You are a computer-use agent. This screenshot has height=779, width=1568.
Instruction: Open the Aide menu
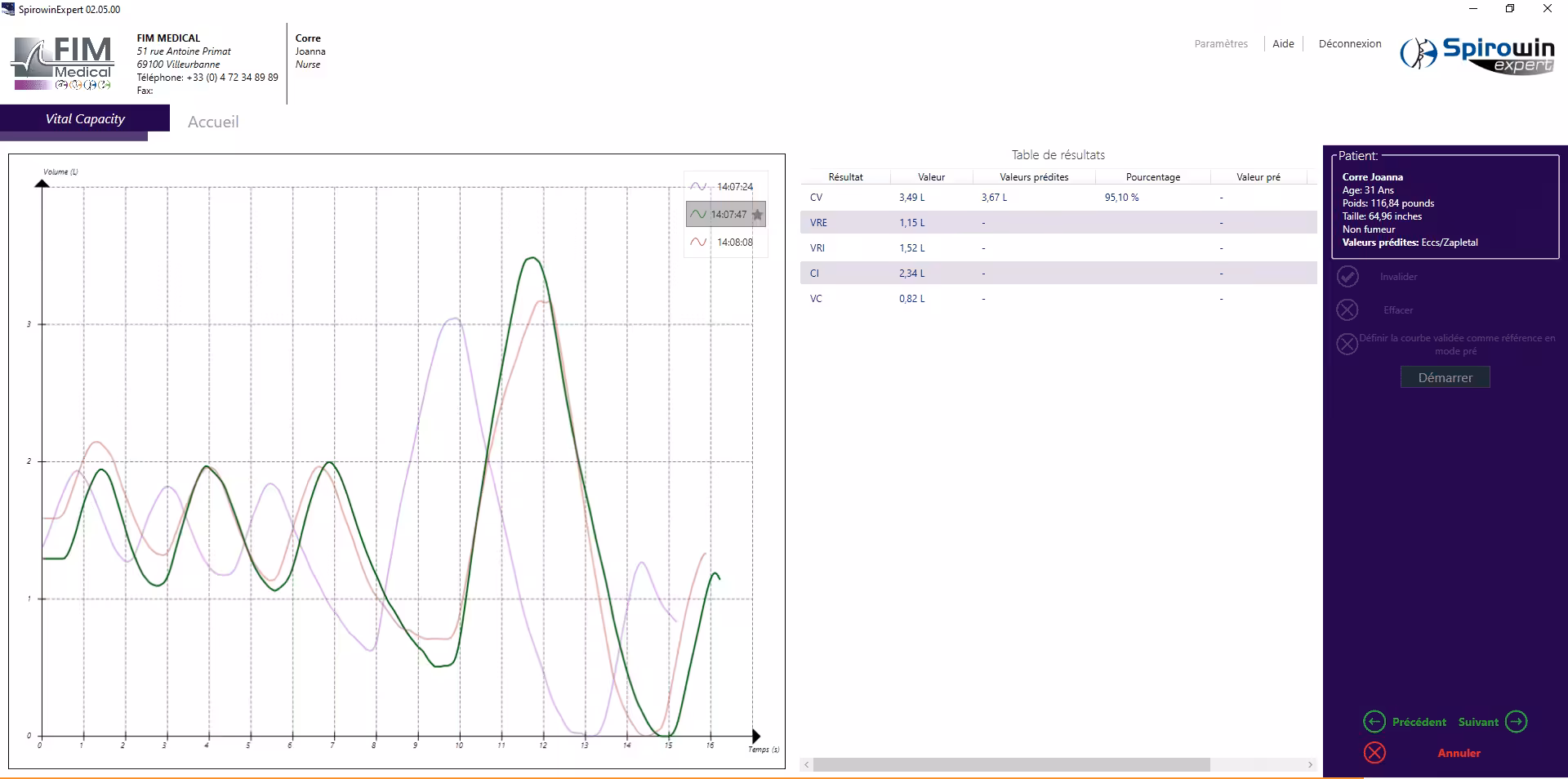[1283, 44]
